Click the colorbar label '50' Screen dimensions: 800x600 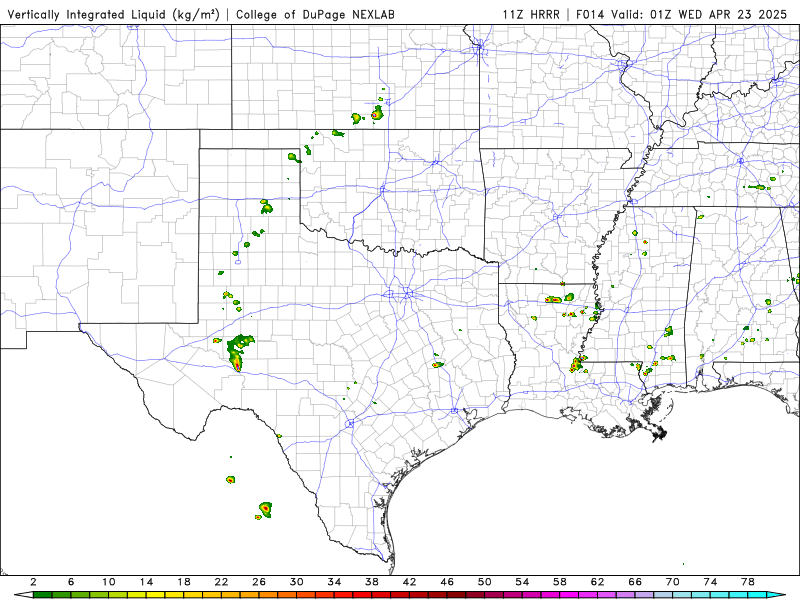point(485,582)
